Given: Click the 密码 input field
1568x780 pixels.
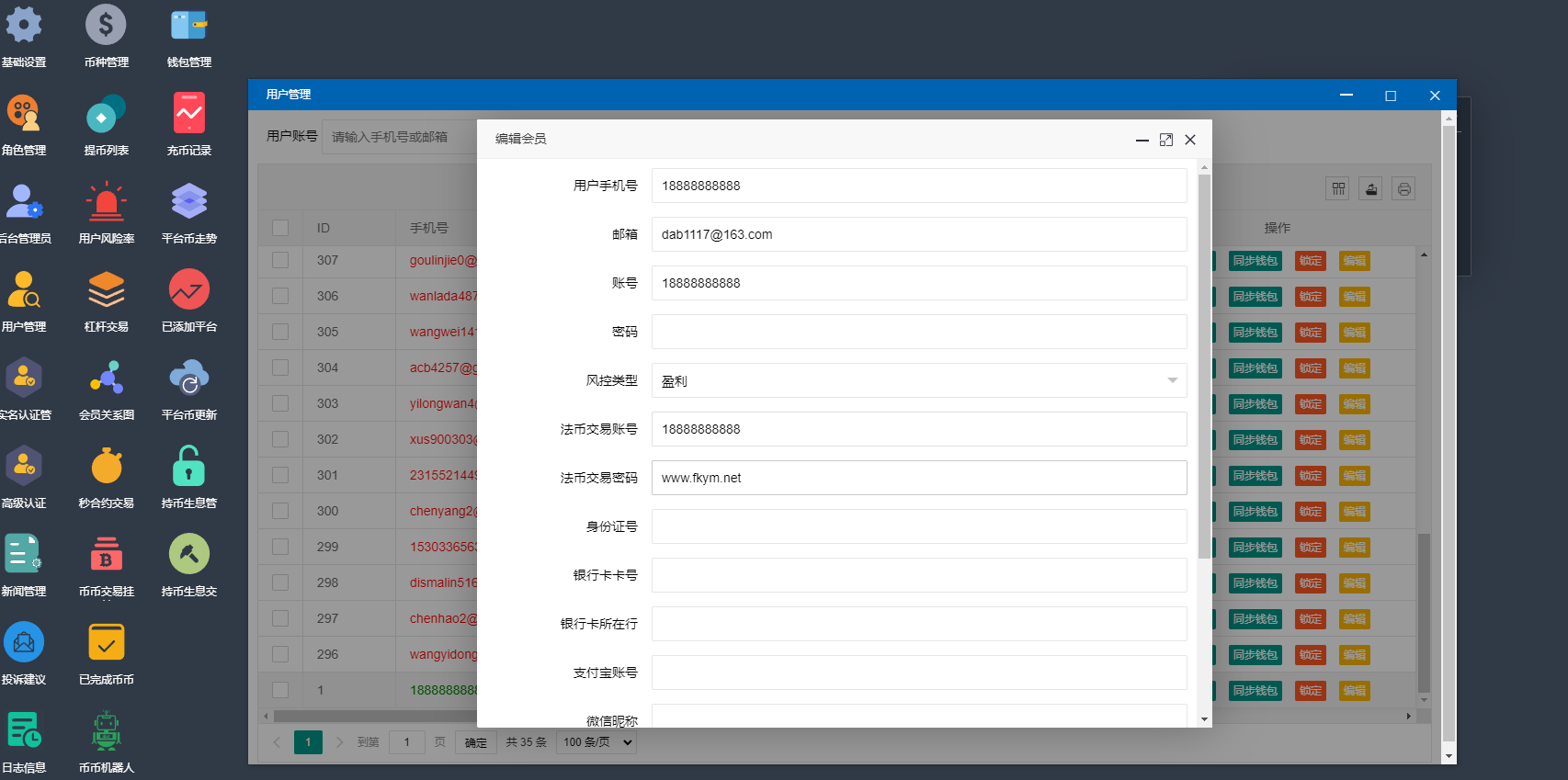Looking at the screenshot, I should (919, 332).
